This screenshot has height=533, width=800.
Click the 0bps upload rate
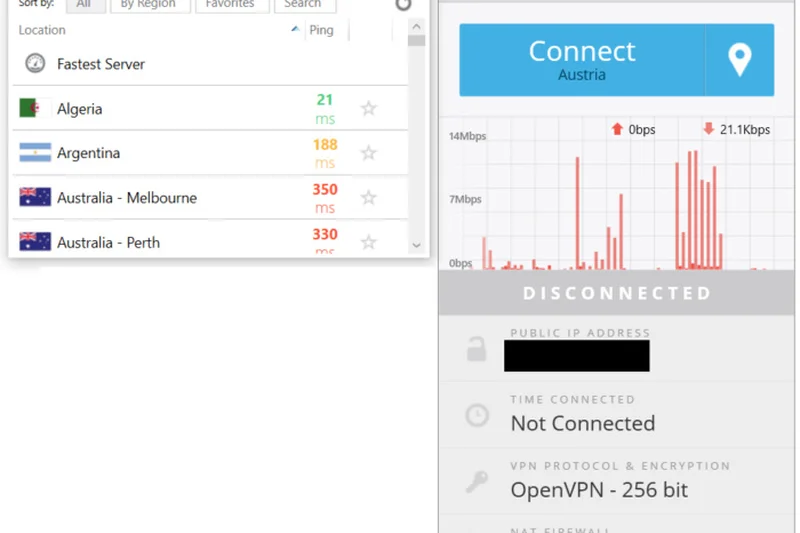(642, 130)
